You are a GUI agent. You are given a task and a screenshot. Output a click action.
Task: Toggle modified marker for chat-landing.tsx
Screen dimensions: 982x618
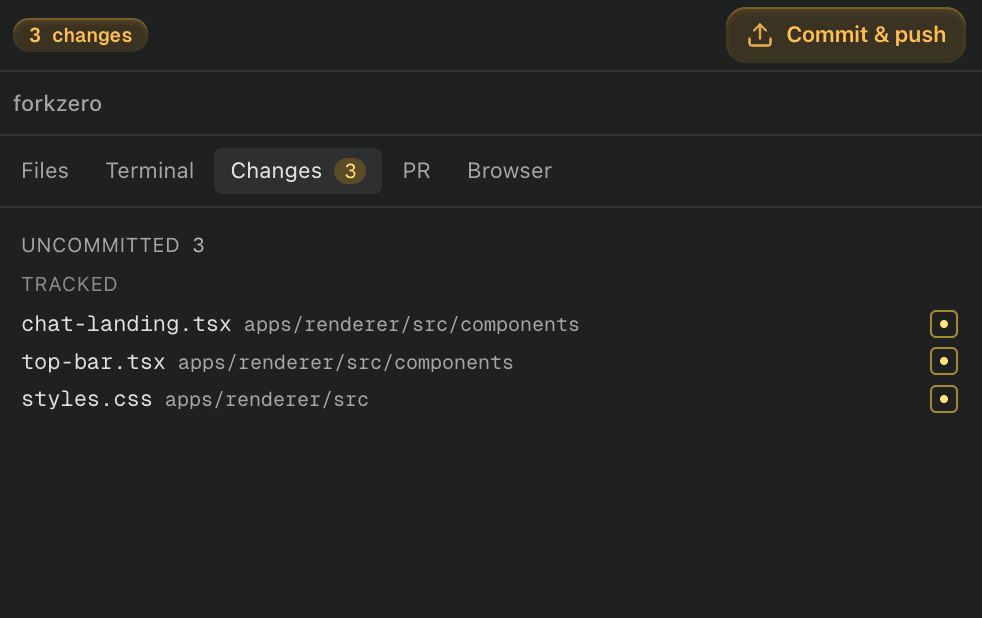coord(944,324)
